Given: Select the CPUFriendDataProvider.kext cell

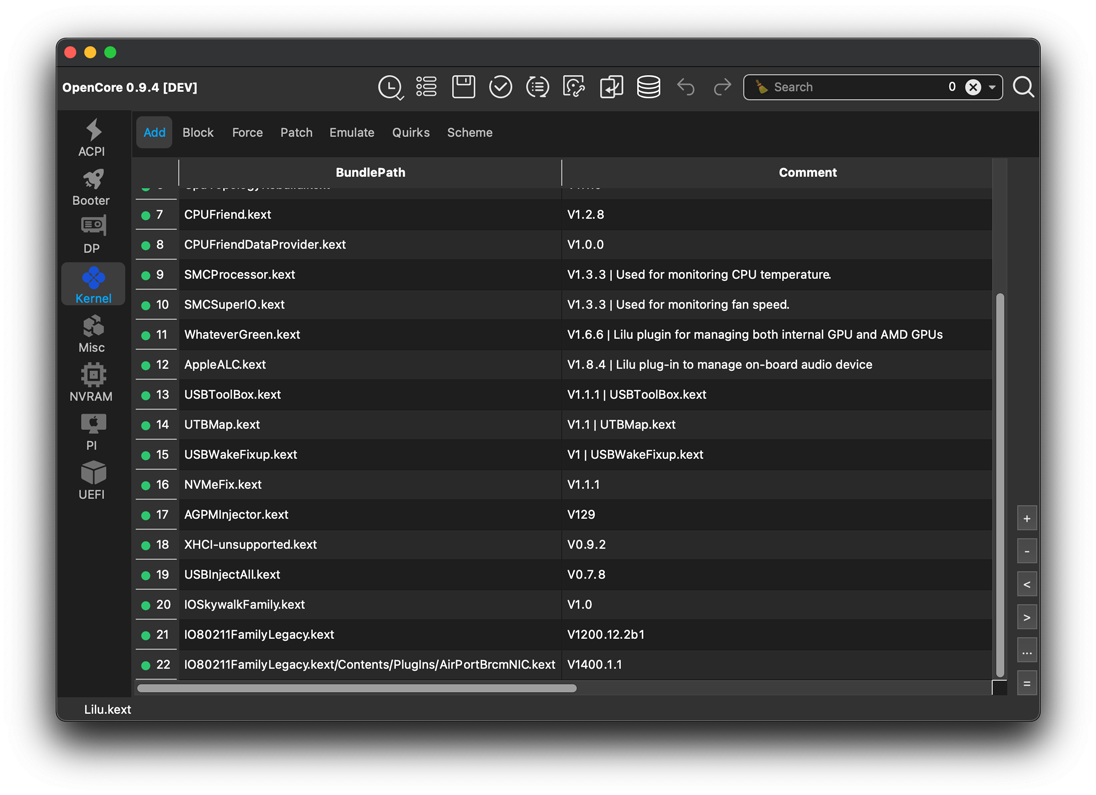Looking at the screenshot, I should pyautogui.click(x=370, y=245).
